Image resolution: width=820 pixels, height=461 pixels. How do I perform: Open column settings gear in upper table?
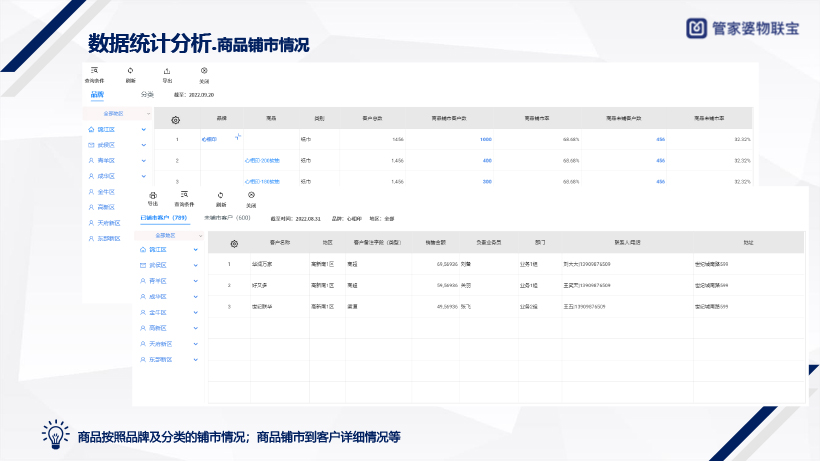pos(176,119)
